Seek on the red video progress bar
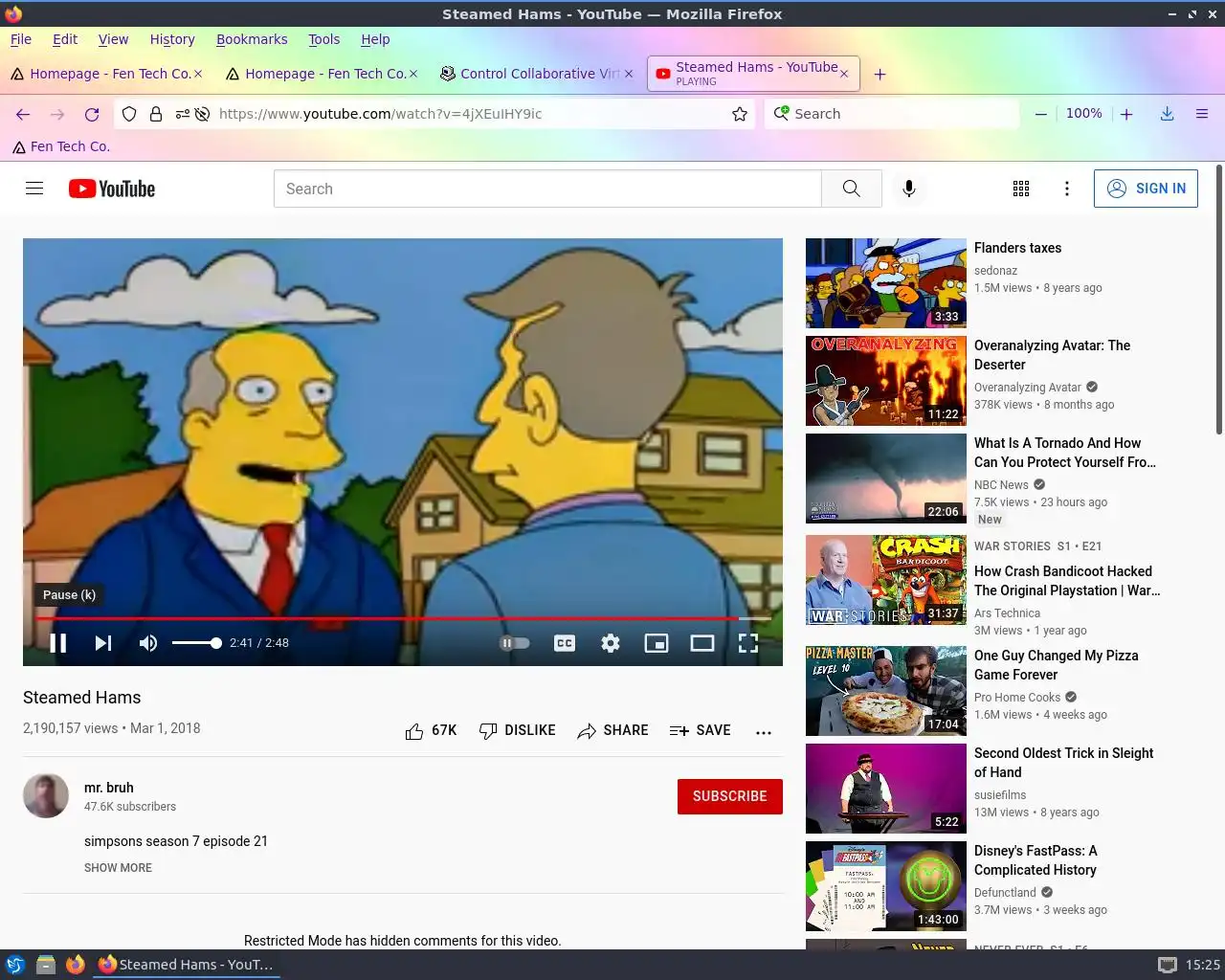Viewport: 1225px width, 980px height. point(403,618)
